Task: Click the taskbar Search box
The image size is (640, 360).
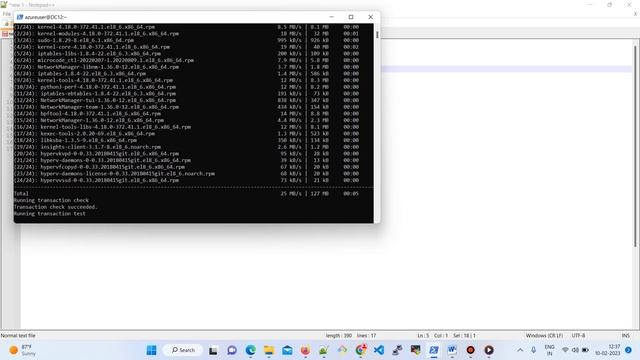Action: [183, 350]
